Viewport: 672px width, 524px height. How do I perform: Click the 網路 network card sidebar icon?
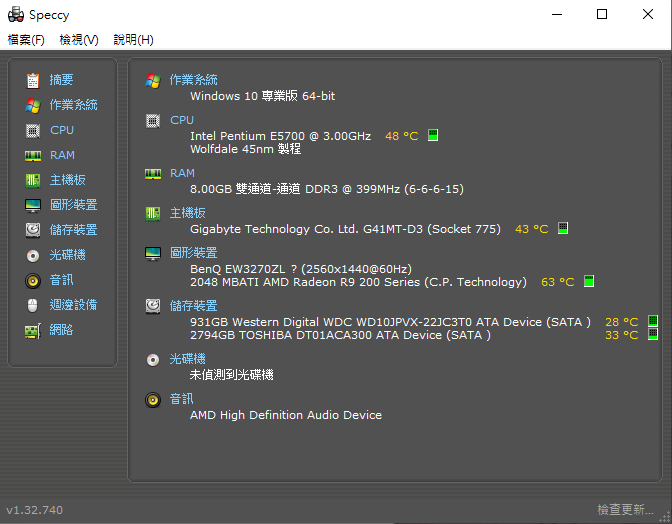[x=33, y=331]
